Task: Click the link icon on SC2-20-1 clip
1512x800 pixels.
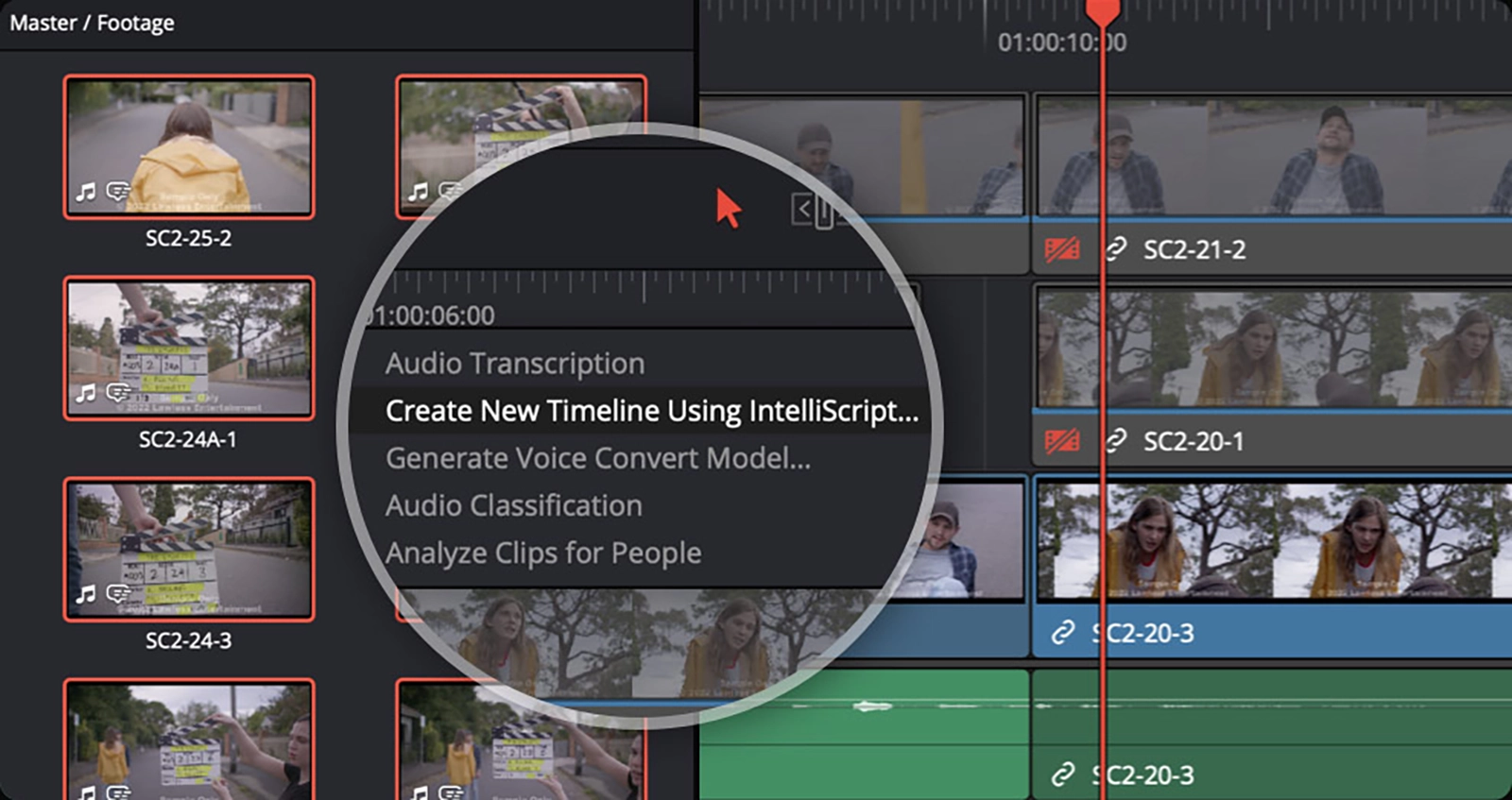Action: click(1116, 441)
